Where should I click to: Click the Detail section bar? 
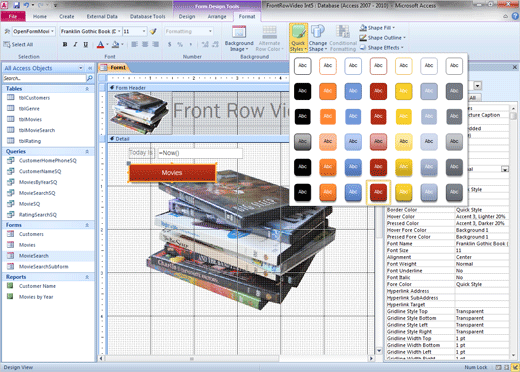pos(199,139)
